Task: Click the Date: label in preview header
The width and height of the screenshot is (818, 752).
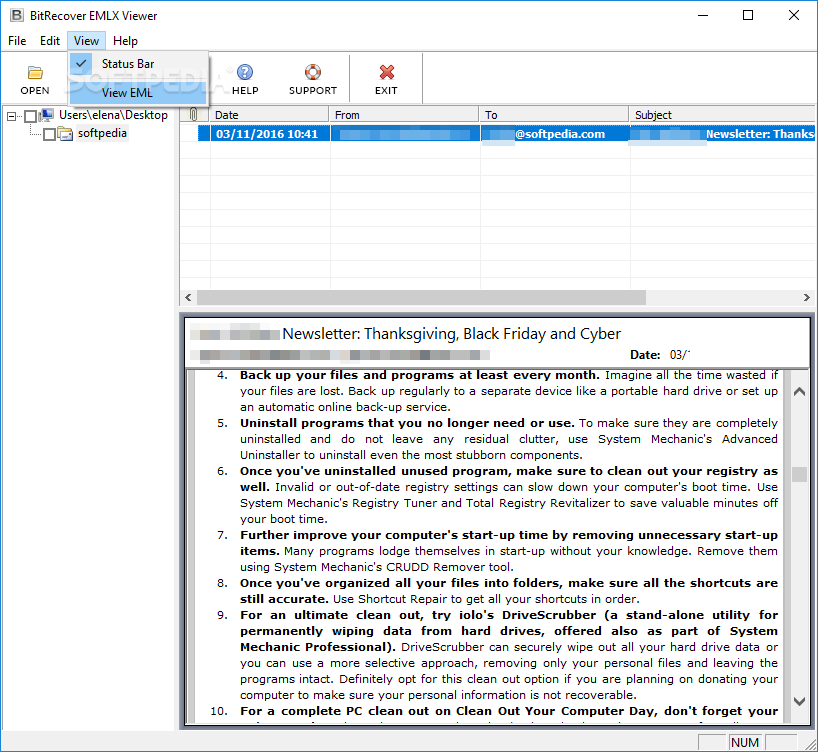Action: (x=645, y=355)
